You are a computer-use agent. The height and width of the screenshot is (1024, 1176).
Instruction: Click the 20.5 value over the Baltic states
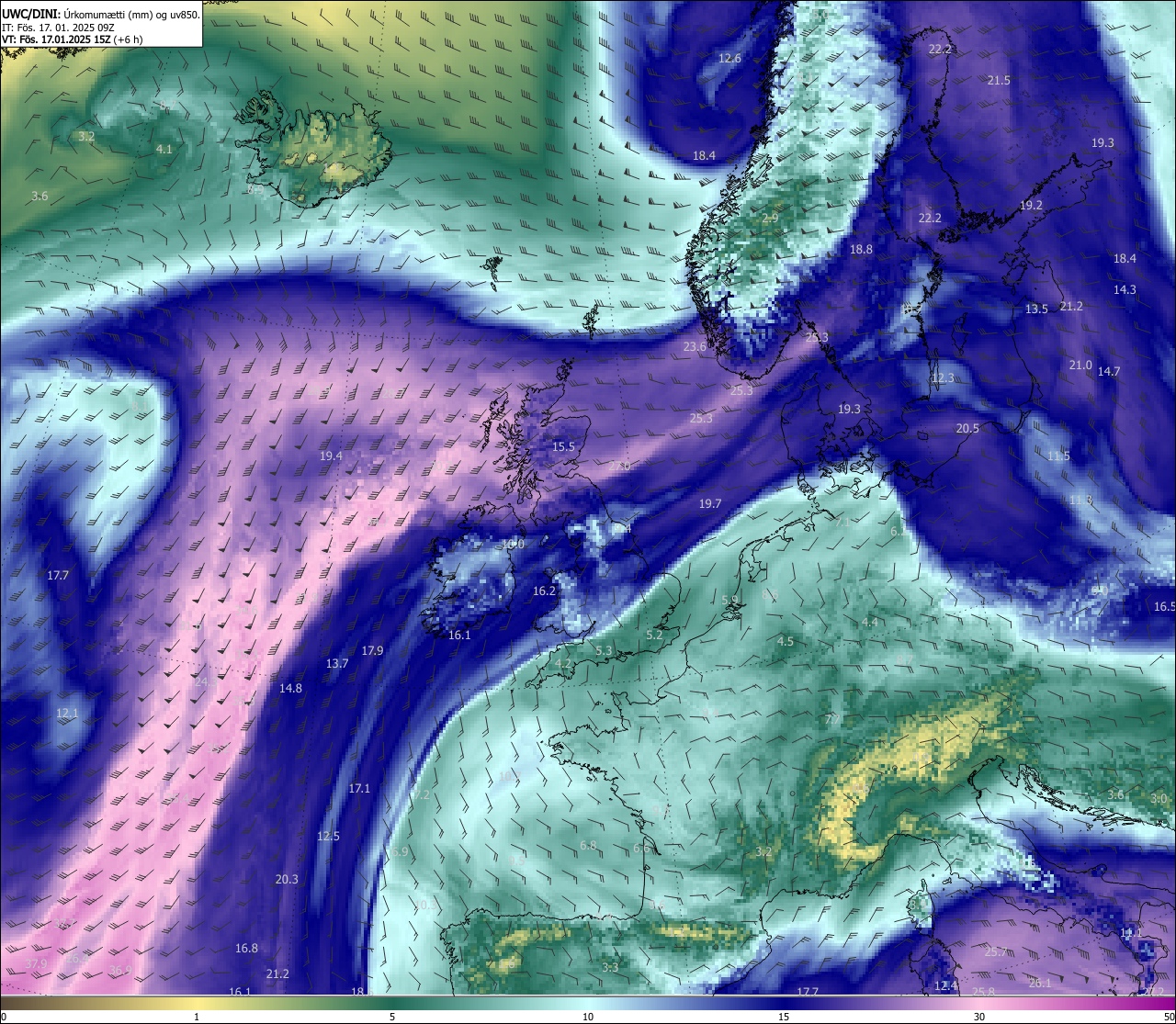967,428
